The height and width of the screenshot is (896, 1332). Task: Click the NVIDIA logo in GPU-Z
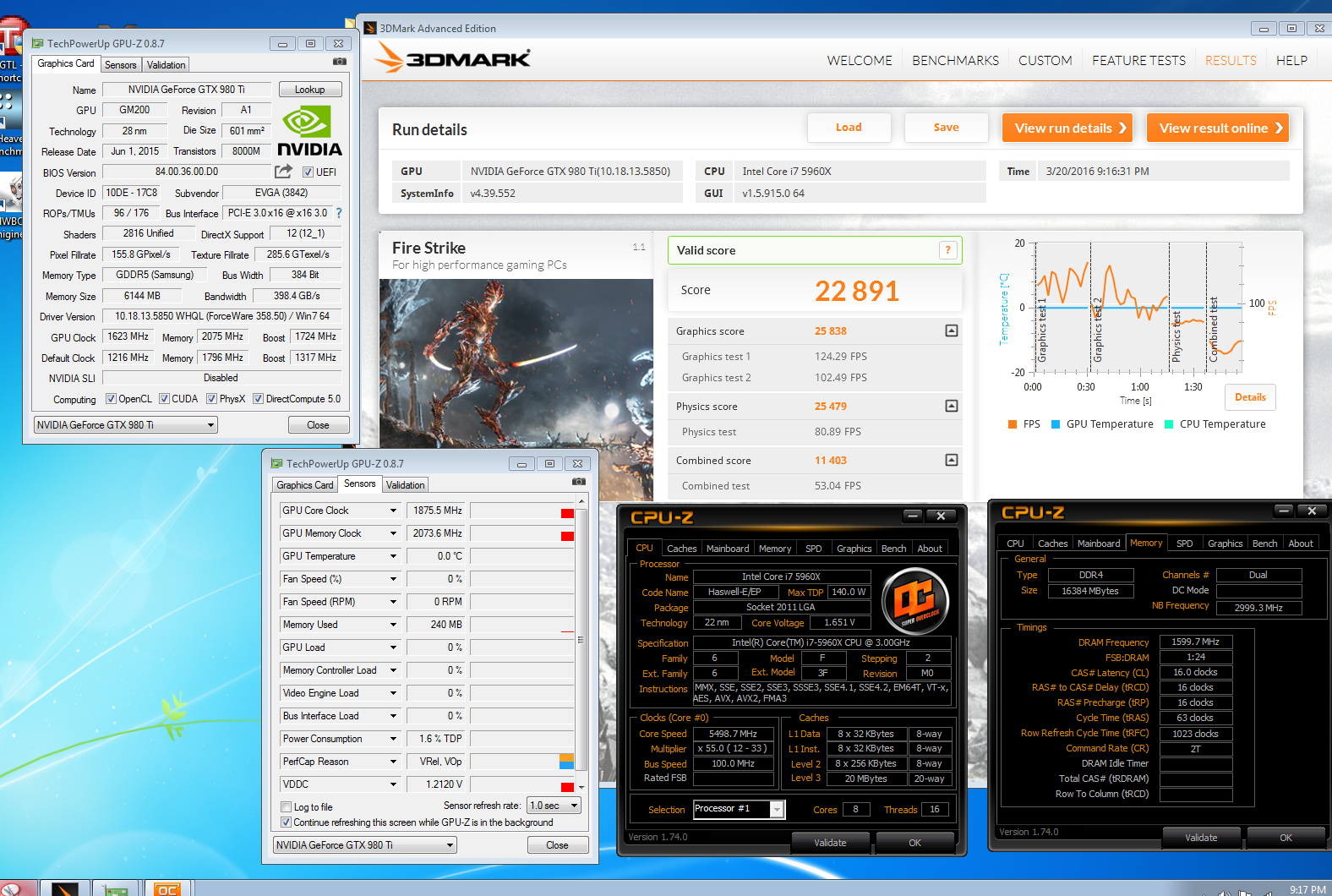tap(309, 131)
